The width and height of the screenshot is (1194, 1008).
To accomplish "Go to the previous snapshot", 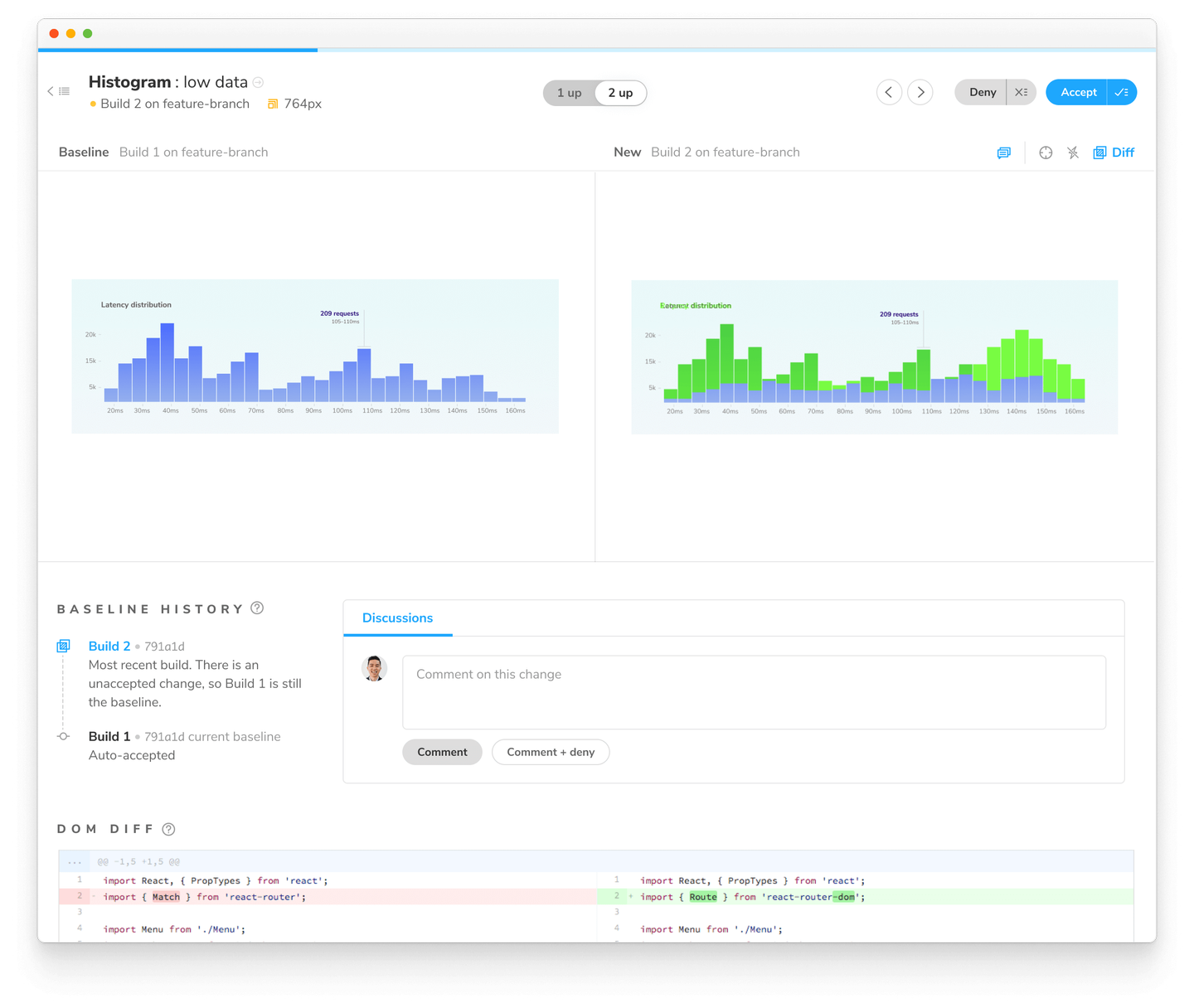I will coord(889,92).
